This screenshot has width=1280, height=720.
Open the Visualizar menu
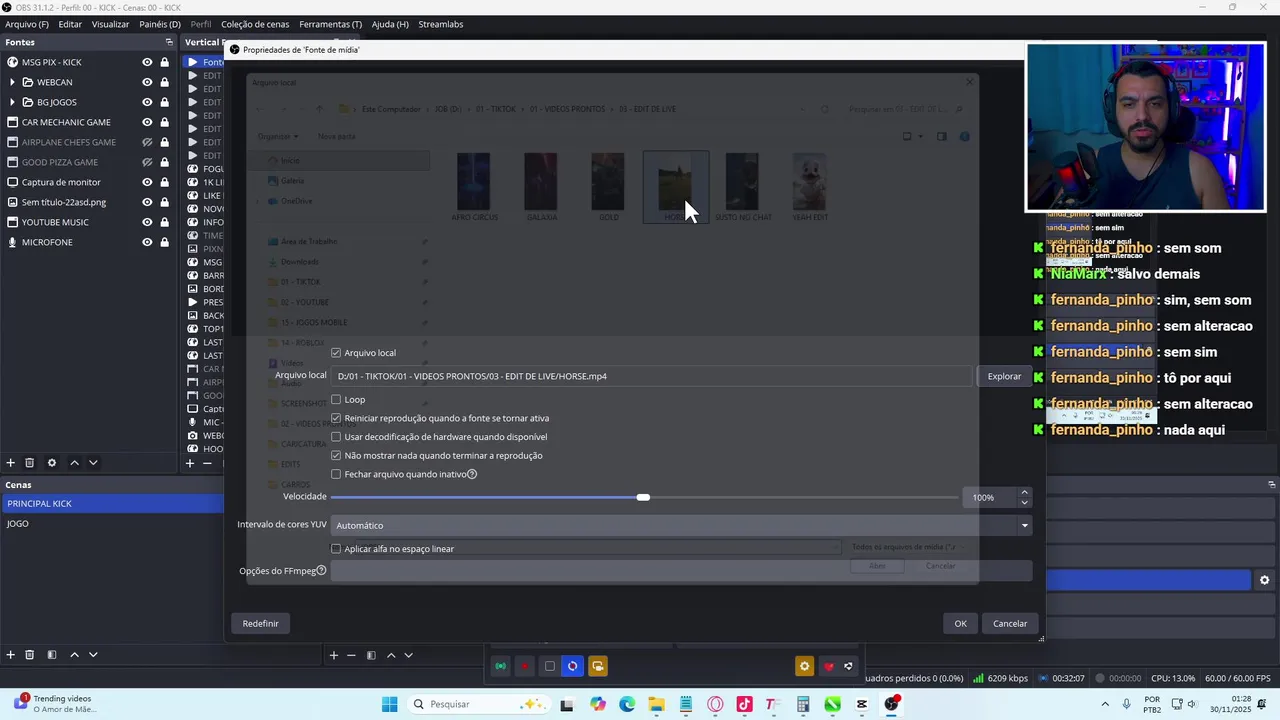[110, 24]
